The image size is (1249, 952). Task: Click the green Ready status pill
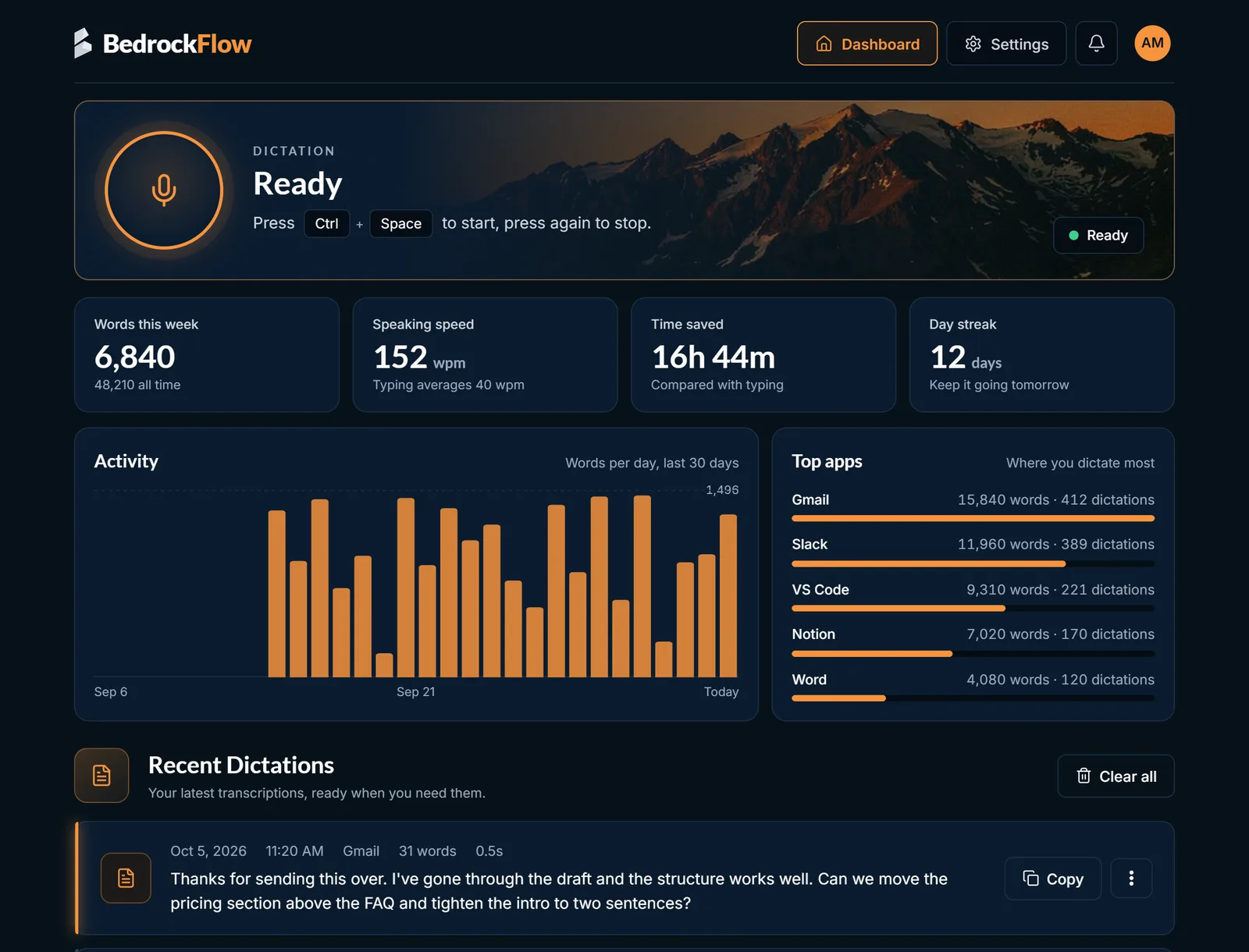(1098, 235)
